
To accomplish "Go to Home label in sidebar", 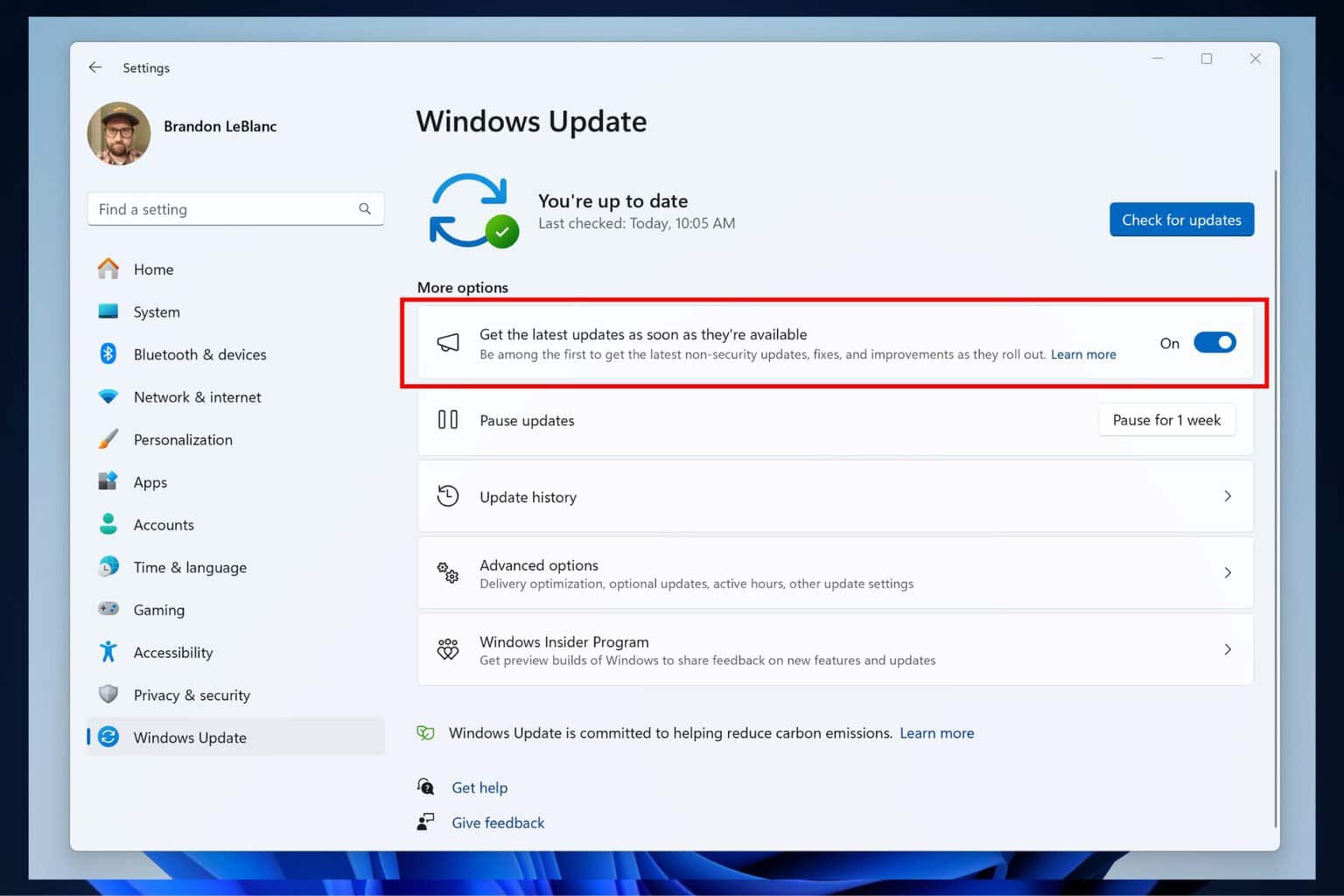I will (153, 269).
